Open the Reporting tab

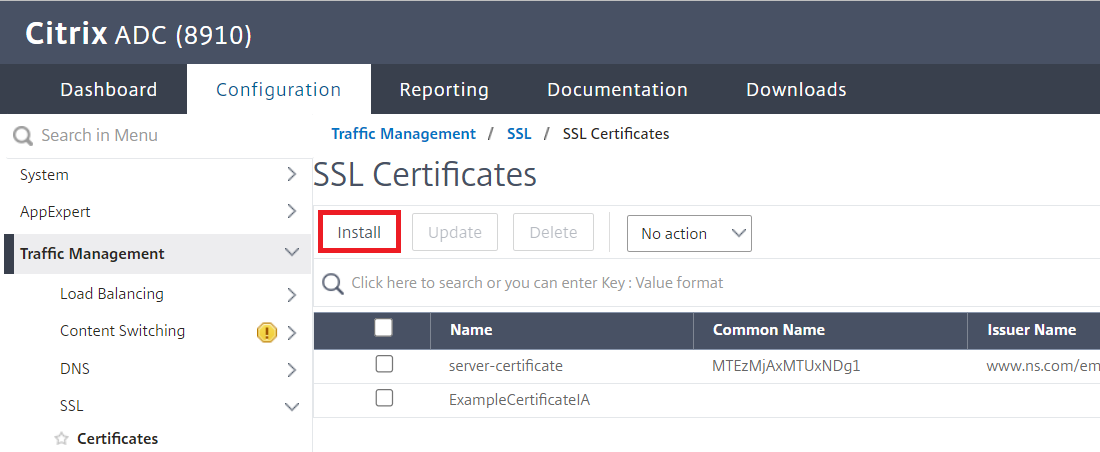tap(444, 90)
